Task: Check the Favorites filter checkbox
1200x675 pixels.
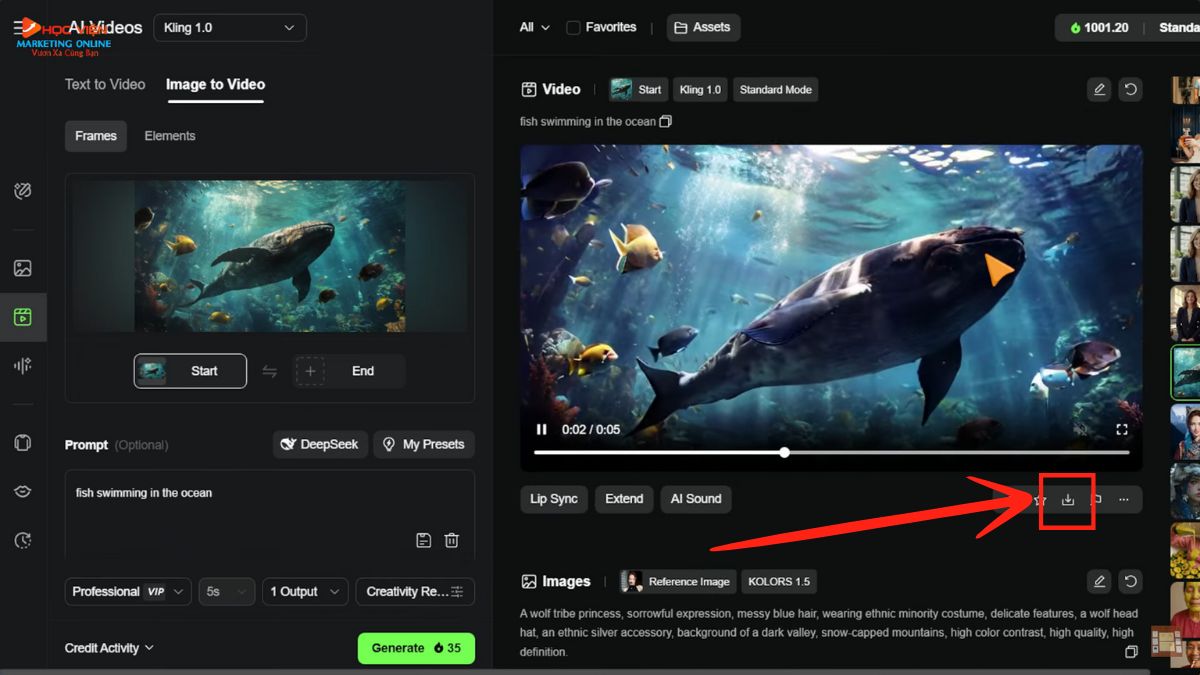Action: pyautogui.click(x=573, y=27)
